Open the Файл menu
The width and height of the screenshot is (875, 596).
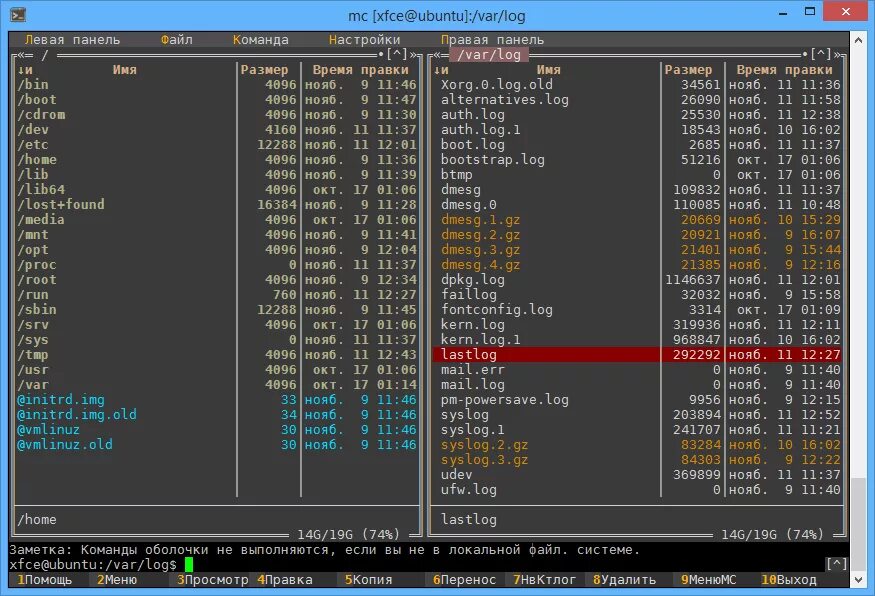[x=177, y=40]
